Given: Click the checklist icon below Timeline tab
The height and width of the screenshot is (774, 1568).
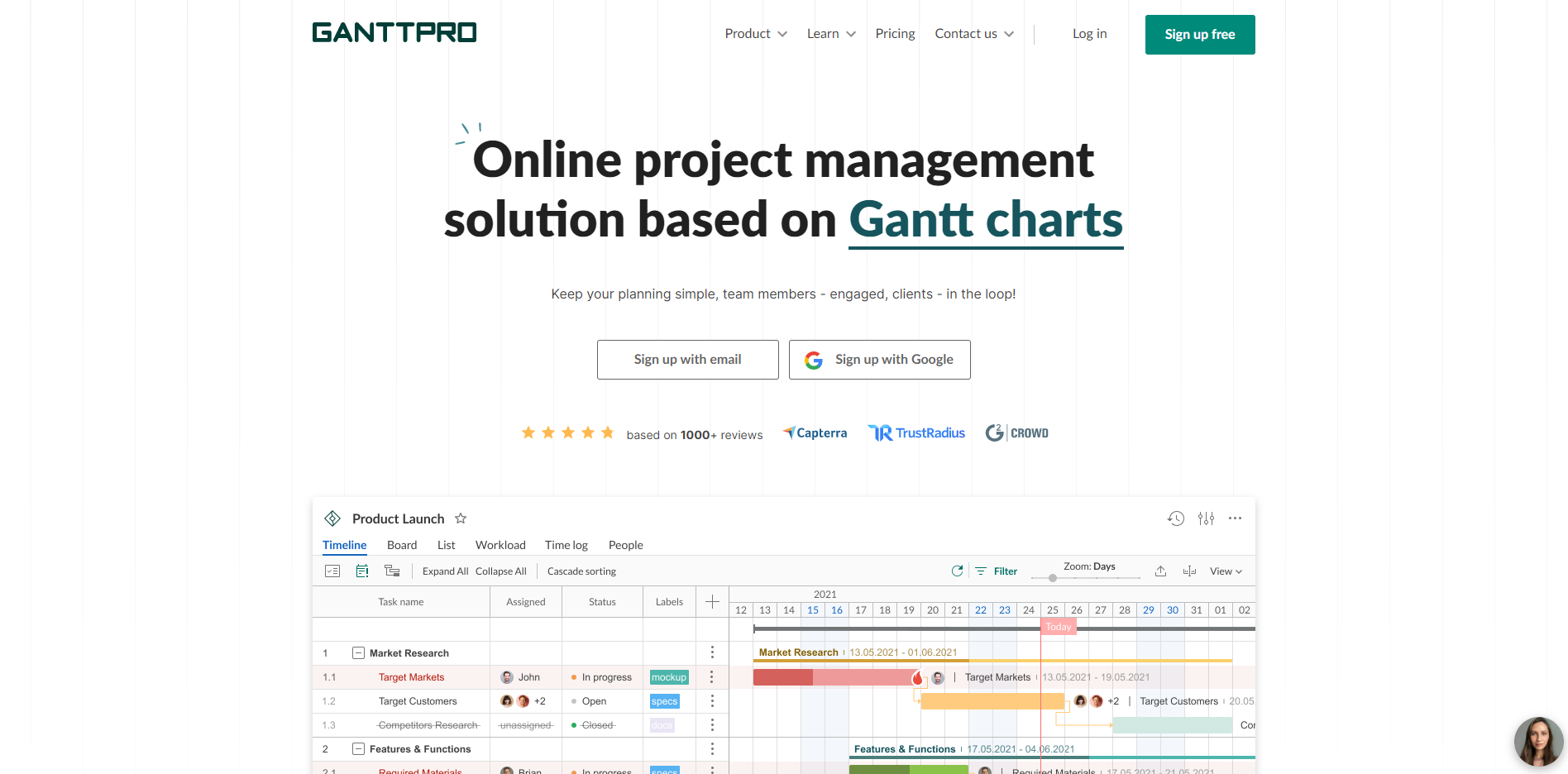Looking at the screenshot, I should (332, 571).
